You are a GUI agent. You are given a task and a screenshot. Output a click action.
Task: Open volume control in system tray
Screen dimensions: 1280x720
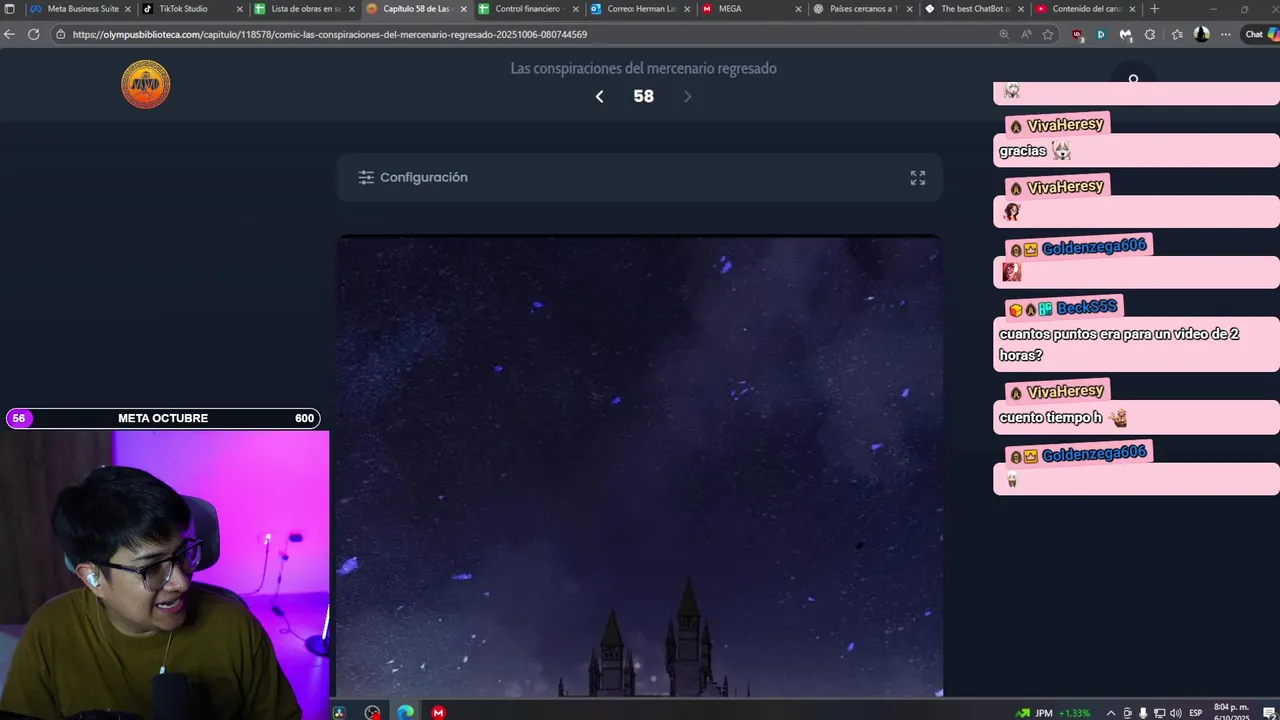click(1175, 713)
